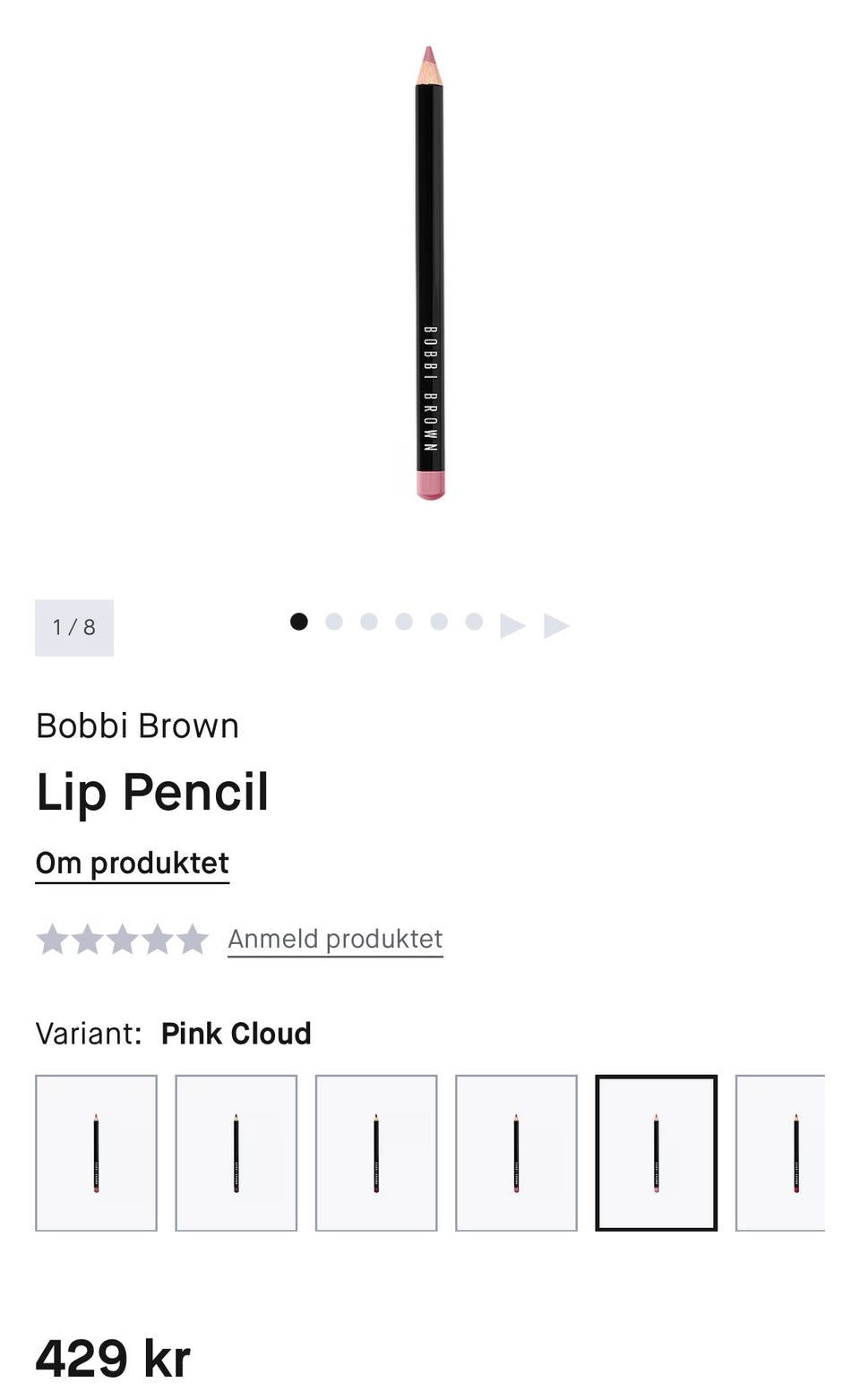Choose the fourth lip pencil variant
Screen dimensions: 860x1400
(x=516, y=1153)
